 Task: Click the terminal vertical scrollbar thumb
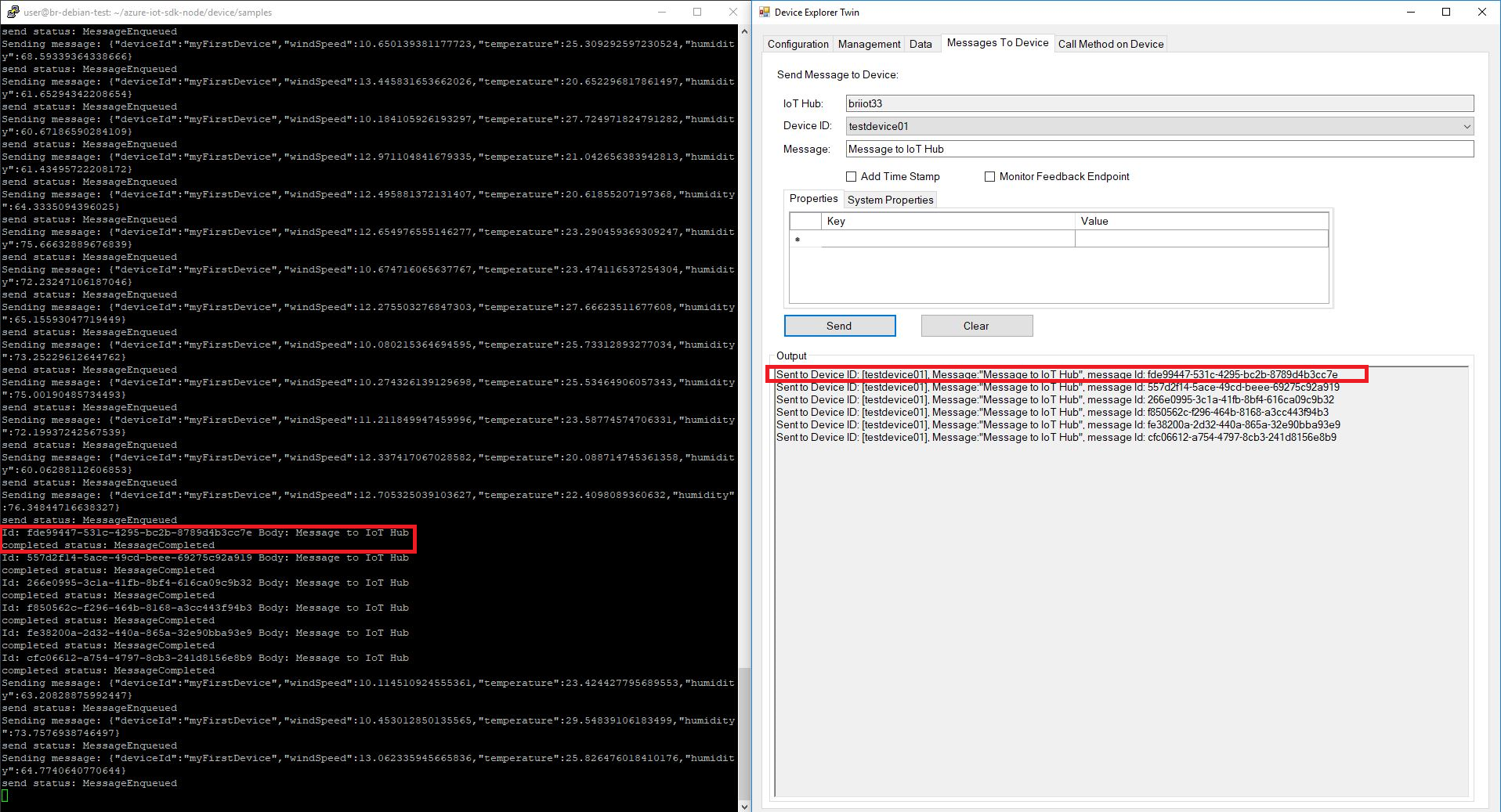coord(744,732)
